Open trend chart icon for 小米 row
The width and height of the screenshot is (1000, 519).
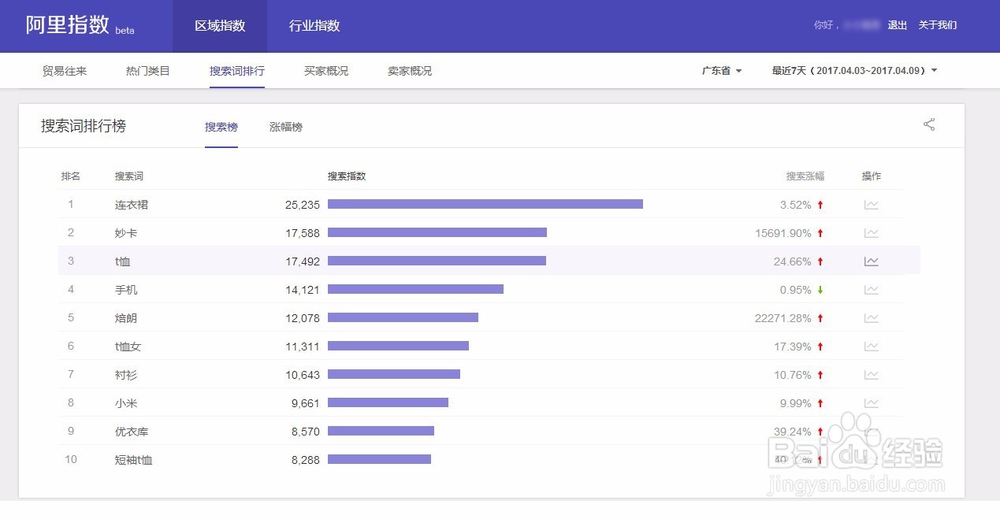point(871,404)
